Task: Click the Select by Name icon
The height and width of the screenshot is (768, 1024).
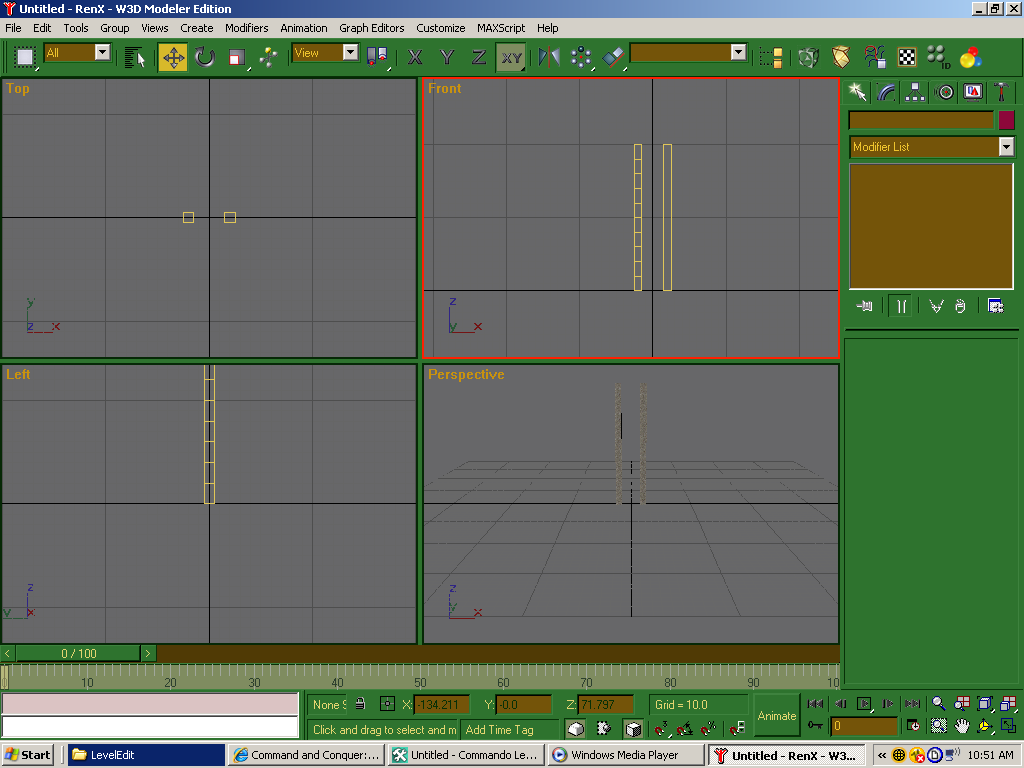Action: (x=135, y=57)
